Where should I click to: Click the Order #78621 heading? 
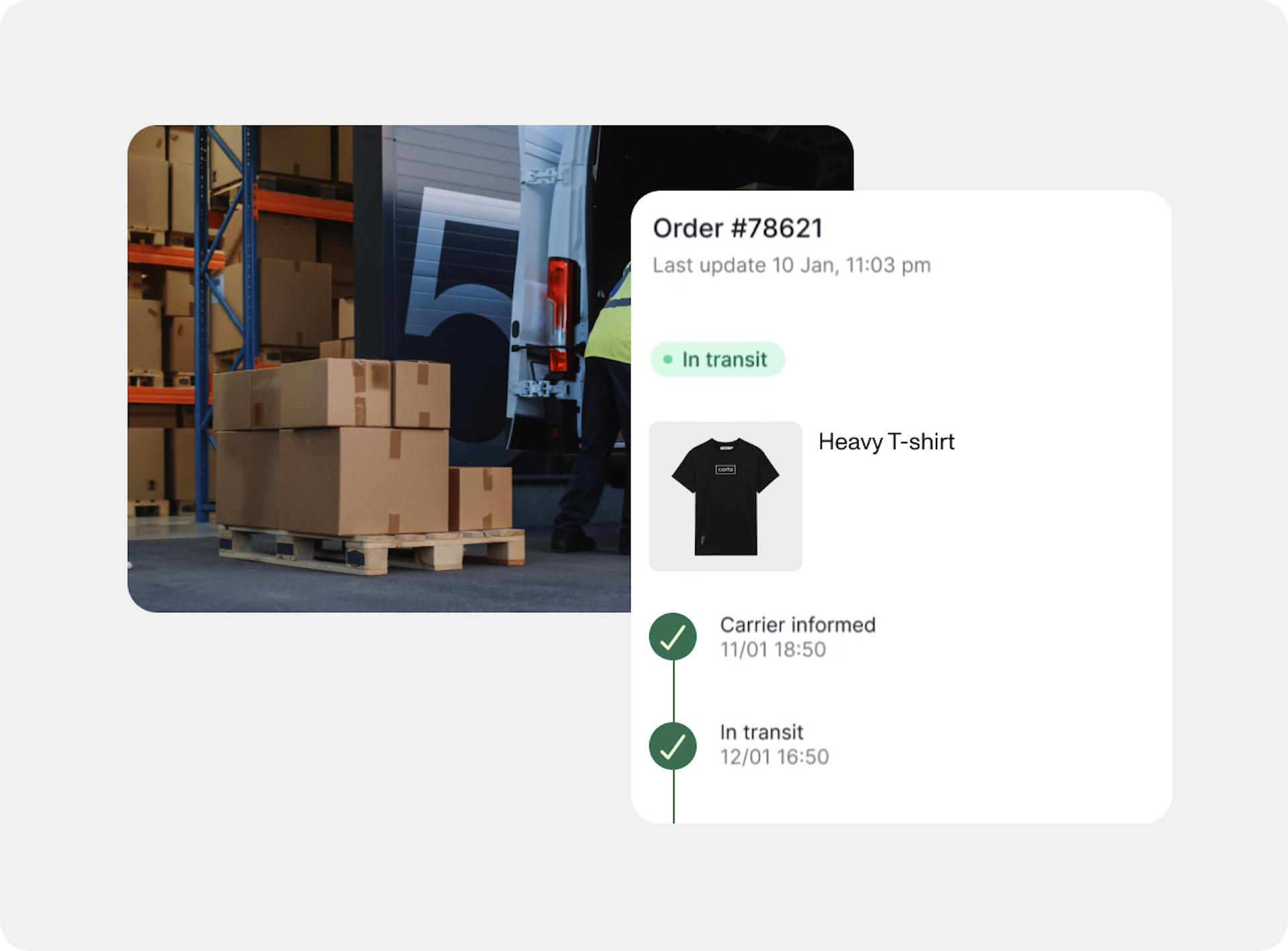tap(738, 228)
